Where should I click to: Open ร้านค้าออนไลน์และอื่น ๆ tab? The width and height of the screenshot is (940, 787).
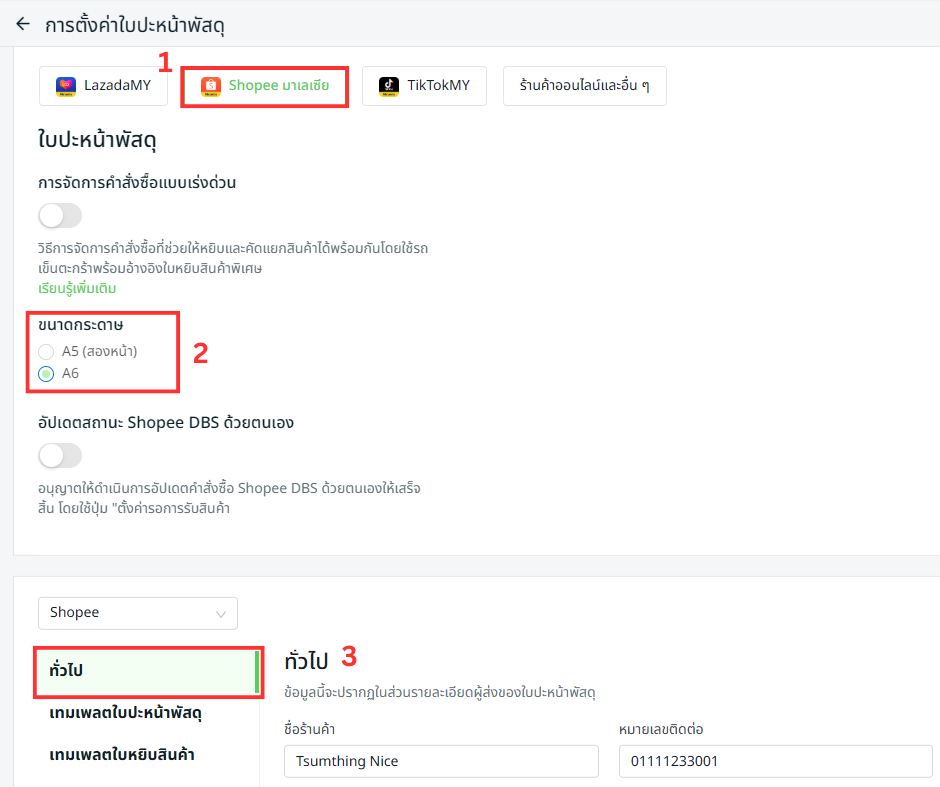[584, 86]
